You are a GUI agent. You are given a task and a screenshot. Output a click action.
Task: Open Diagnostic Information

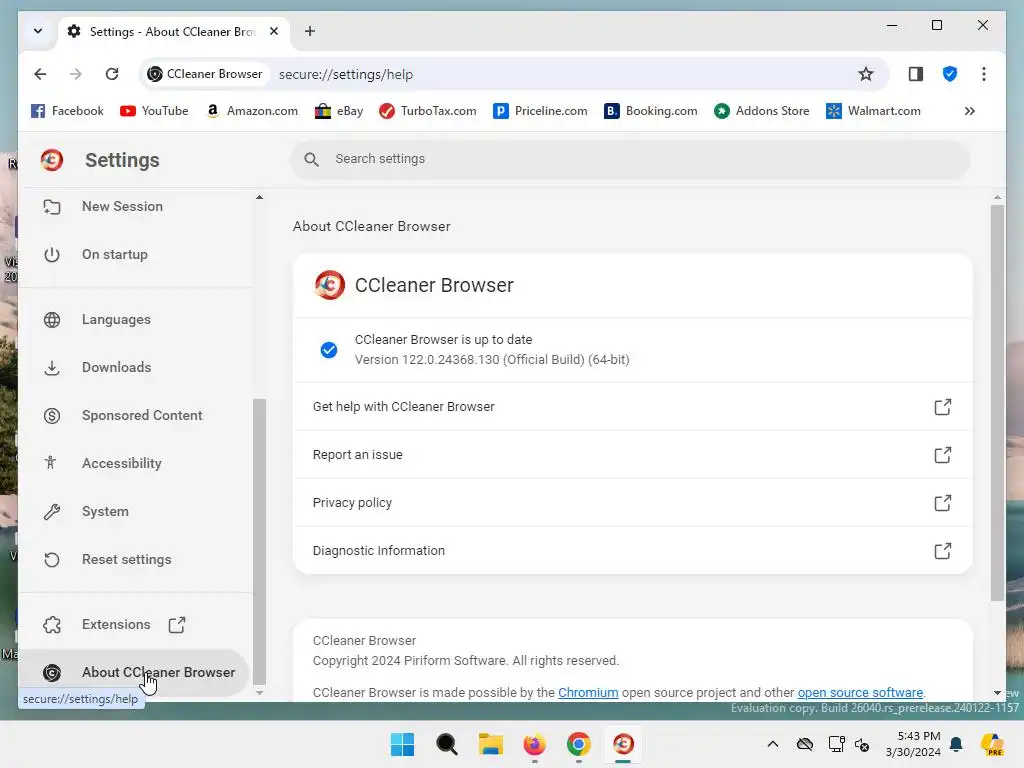point(632,551)
